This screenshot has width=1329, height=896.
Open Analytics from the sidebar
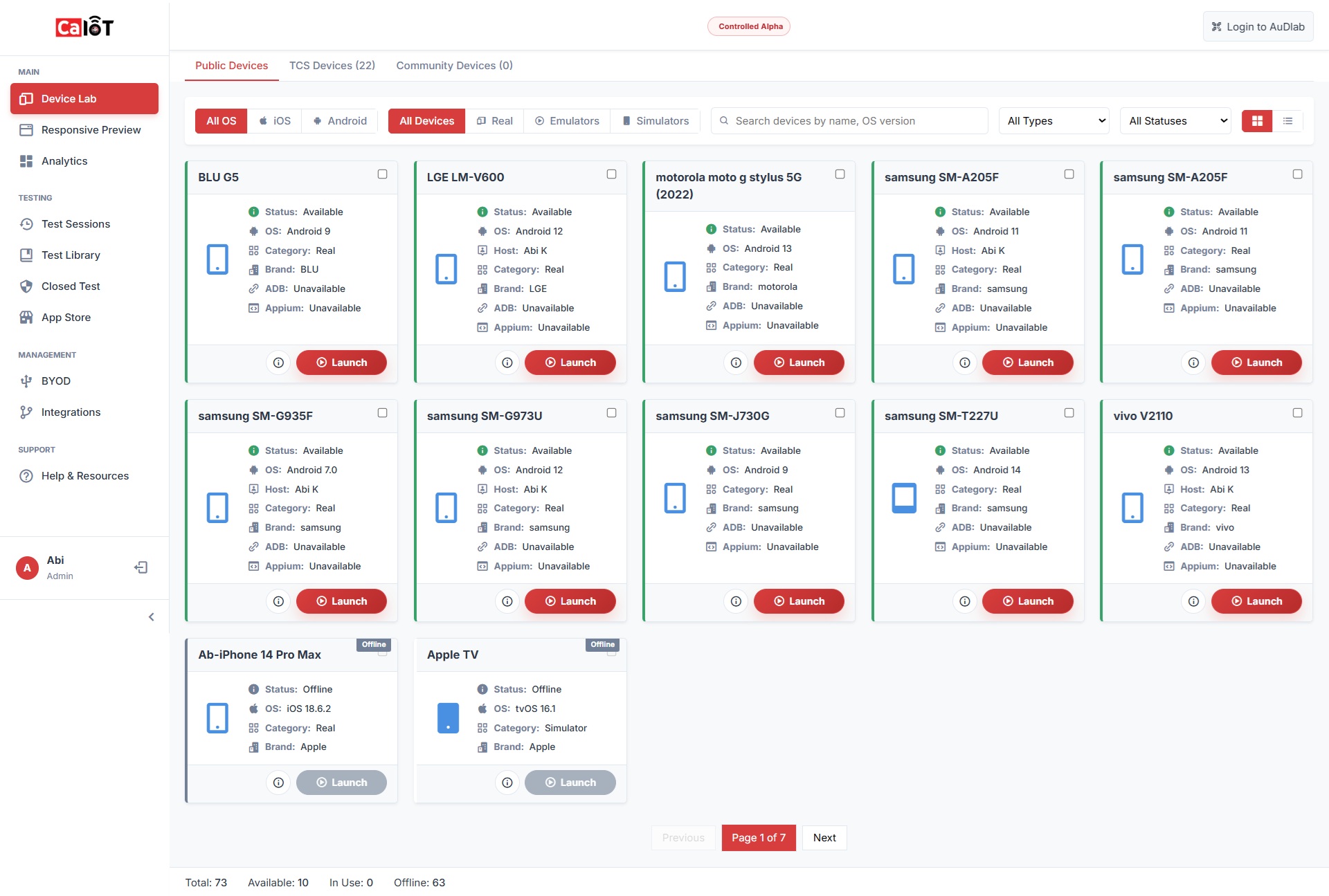[x=84, y=161]
